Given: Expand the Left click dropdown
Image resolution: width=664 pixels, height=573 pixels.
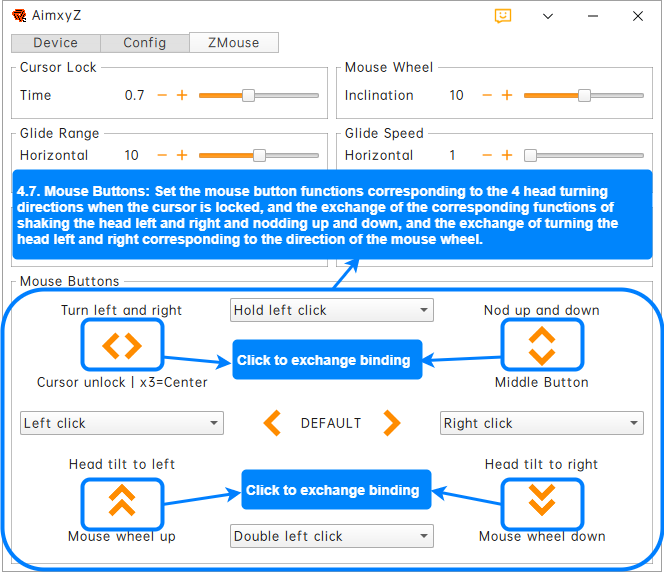Looking at the screenshot, I should click(121, 423).
